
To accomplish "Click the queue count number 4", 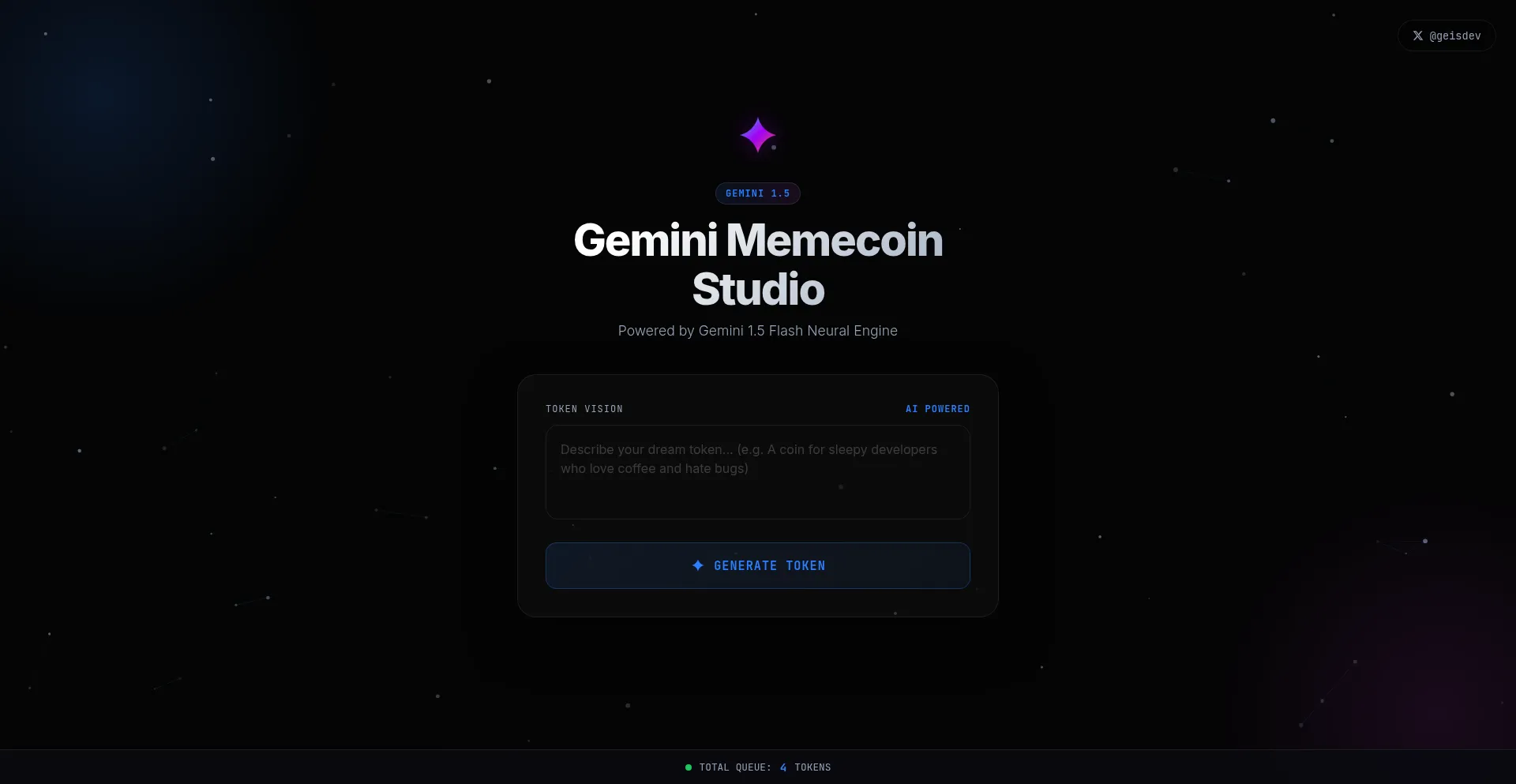I will [783, 767].
